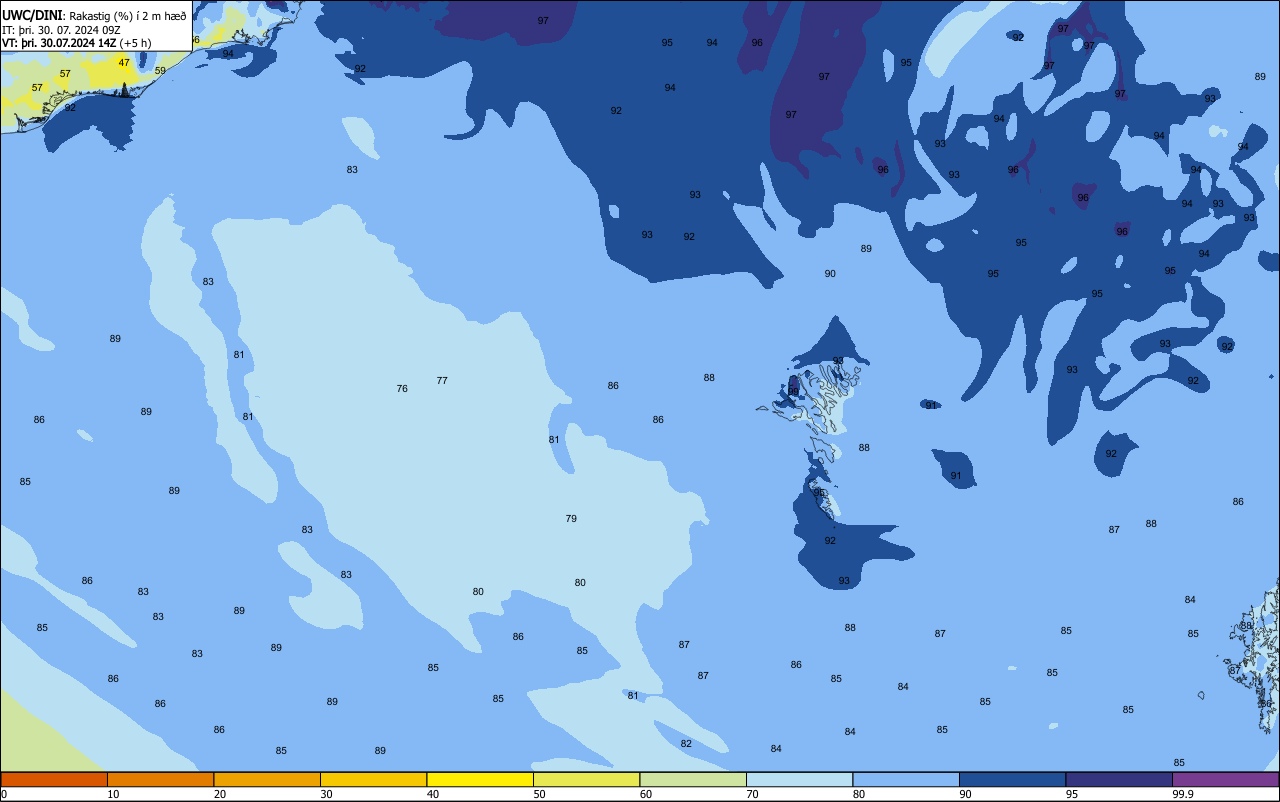
Task: Pick the amber 20–30 legend color block
Action: 267,779
